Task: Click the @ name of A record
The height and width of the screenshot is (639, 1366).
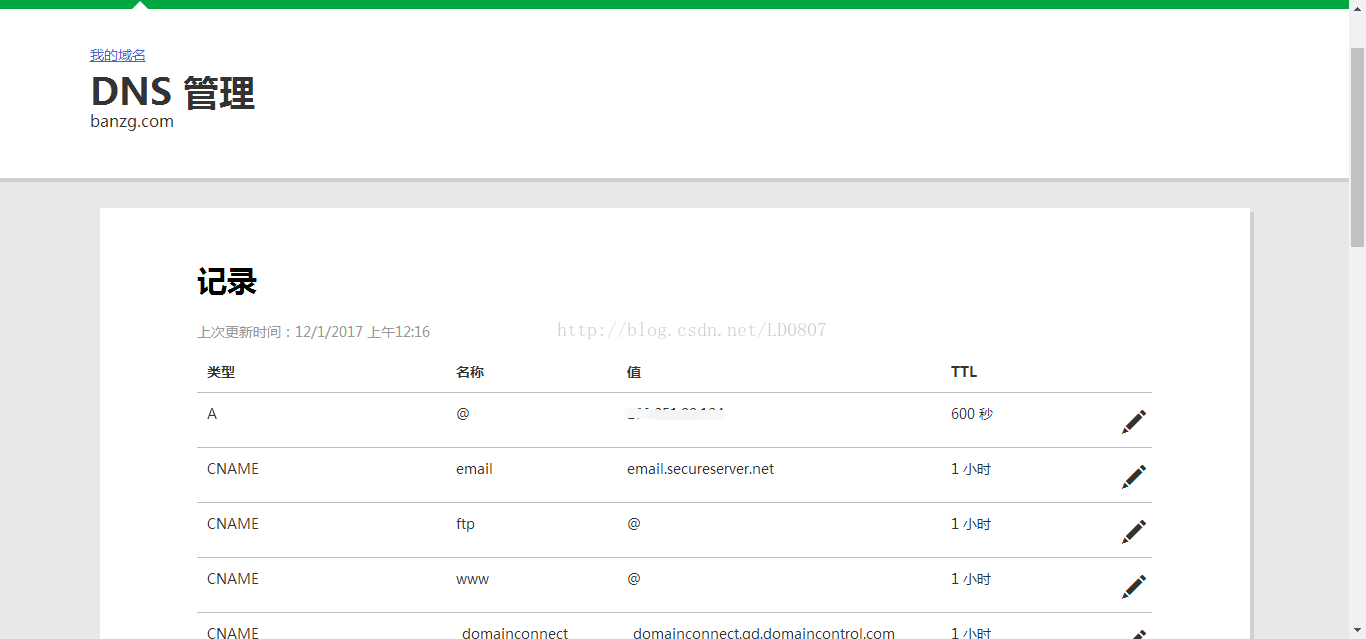Action: point(462,414)
